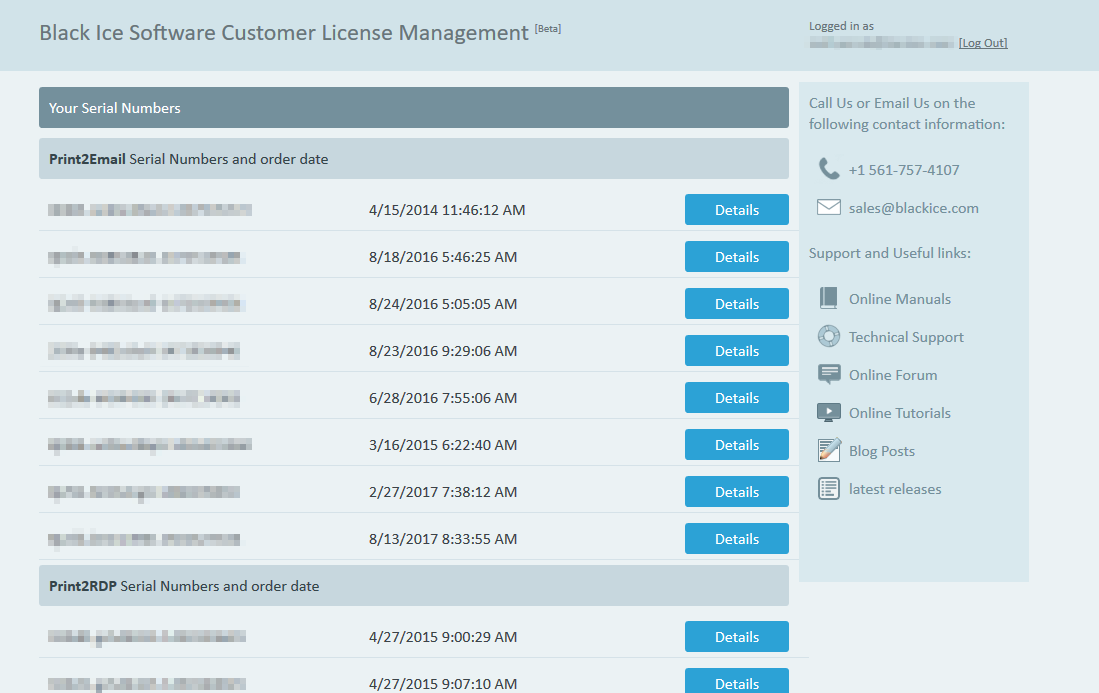
Task: Click the 3/16/2015 6:22:40 AM order date
Action: [443, 444]
